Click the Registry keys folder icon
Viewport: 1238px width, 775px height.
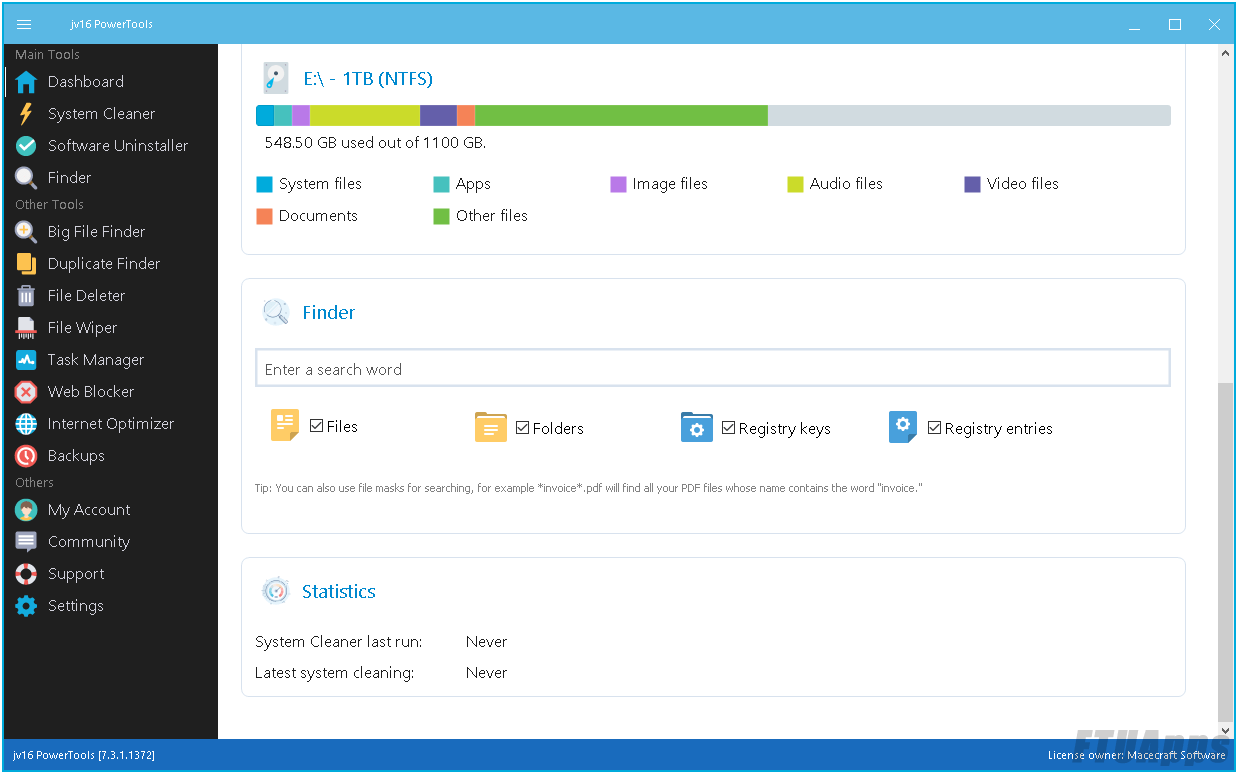(697, 427)
